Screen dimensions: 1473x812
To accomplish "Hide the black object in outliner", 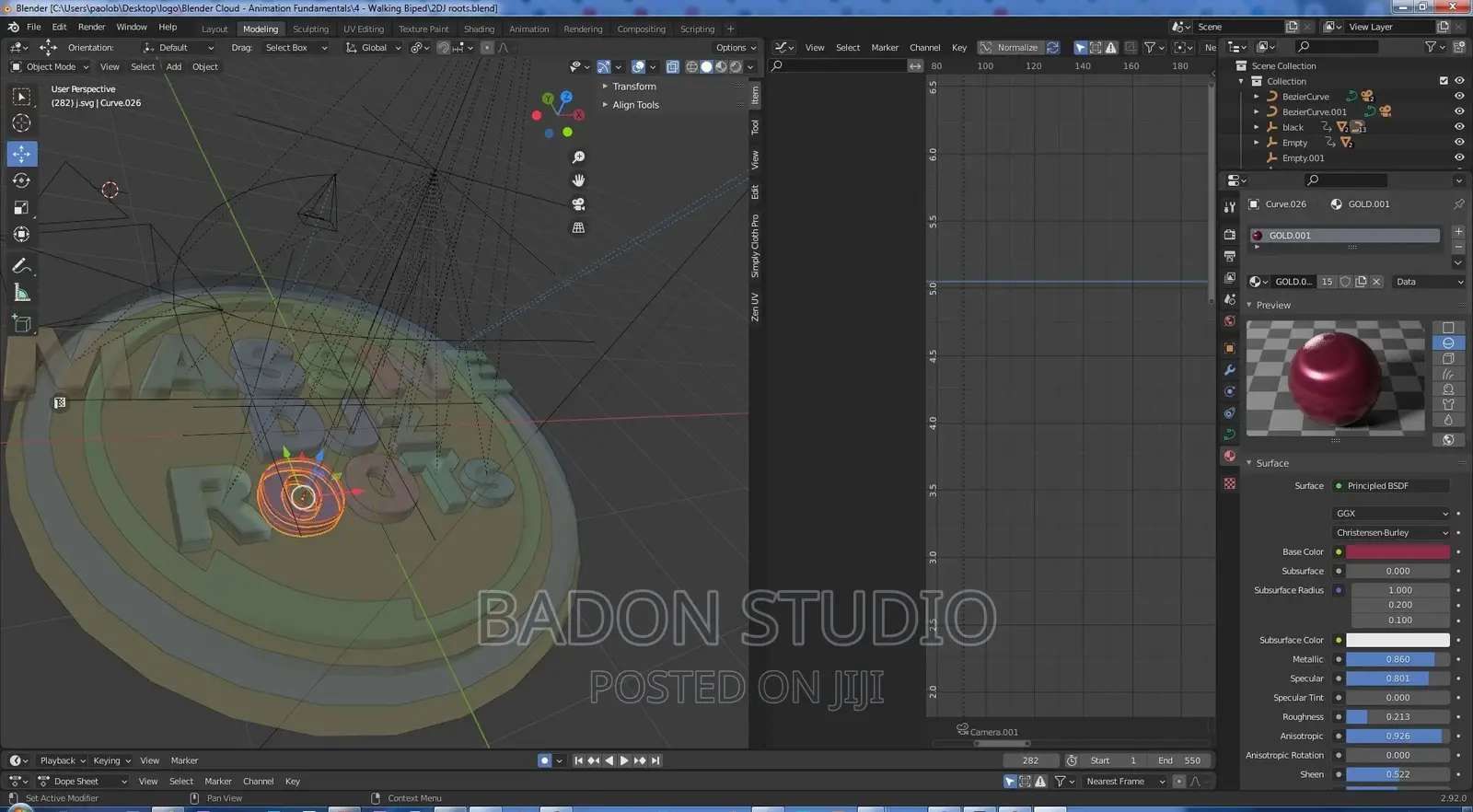I will [x=1459, y=127].
